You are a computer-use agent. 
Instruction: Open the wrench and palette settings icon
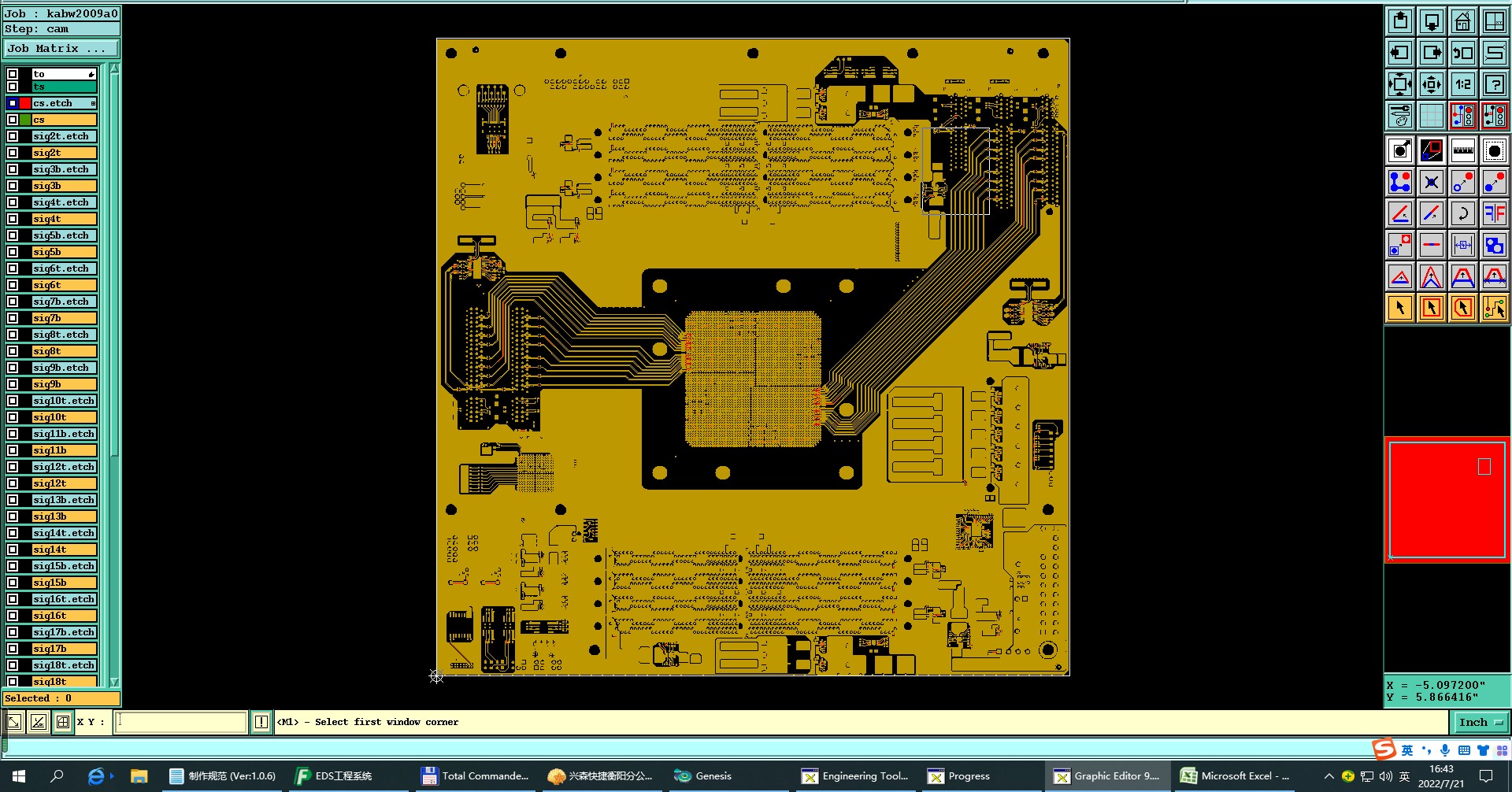(x=1400, y=116)
